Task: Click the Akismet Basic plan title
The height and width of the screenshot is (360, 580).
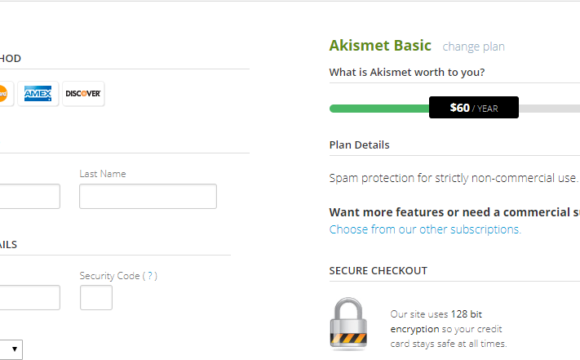Action: click(x=380, y=46)
